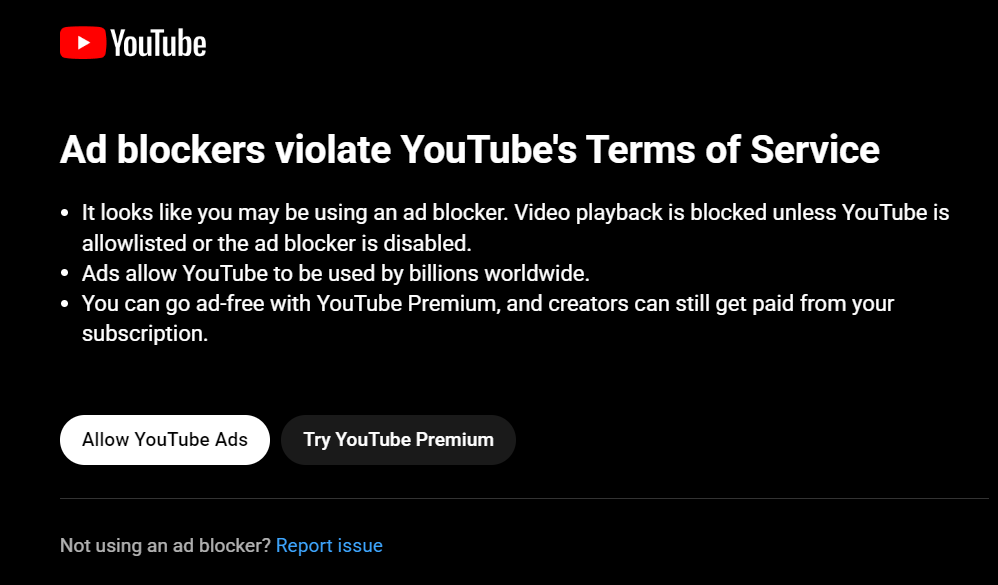
Task: Click the "allowlisted or the ad blocker" line
Action: coord(276,243)
